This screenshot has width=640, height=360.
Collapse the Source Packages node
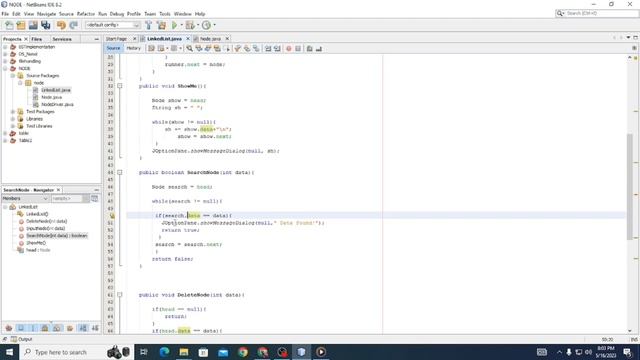(13, 76)
